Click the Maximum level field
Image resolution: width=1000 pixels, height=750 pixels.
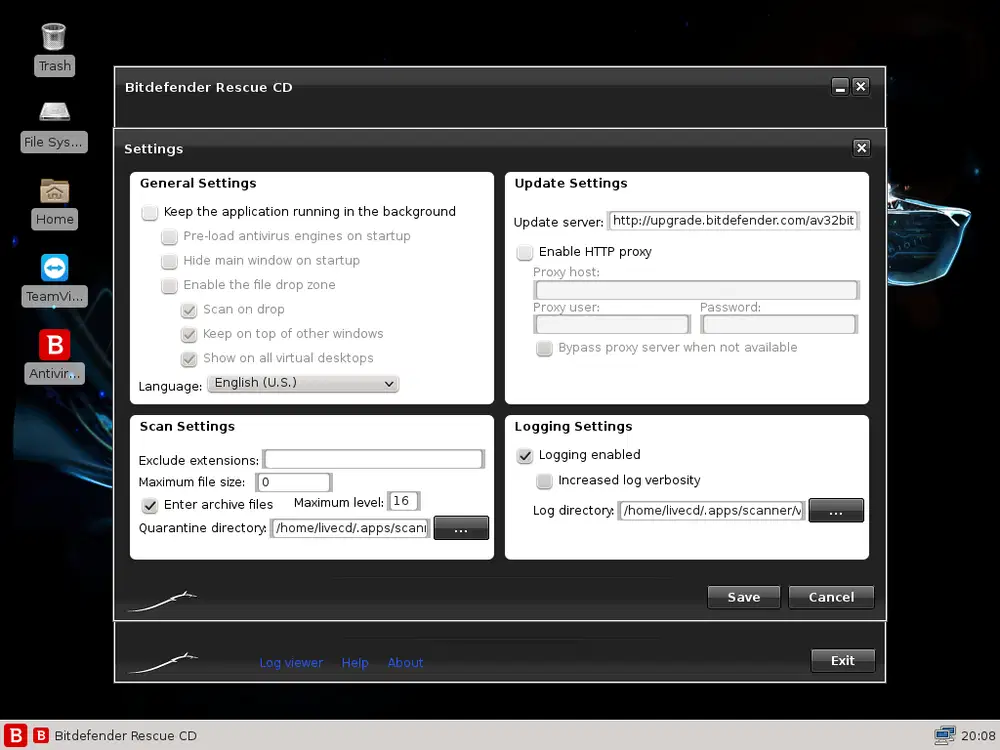point(403,501)
